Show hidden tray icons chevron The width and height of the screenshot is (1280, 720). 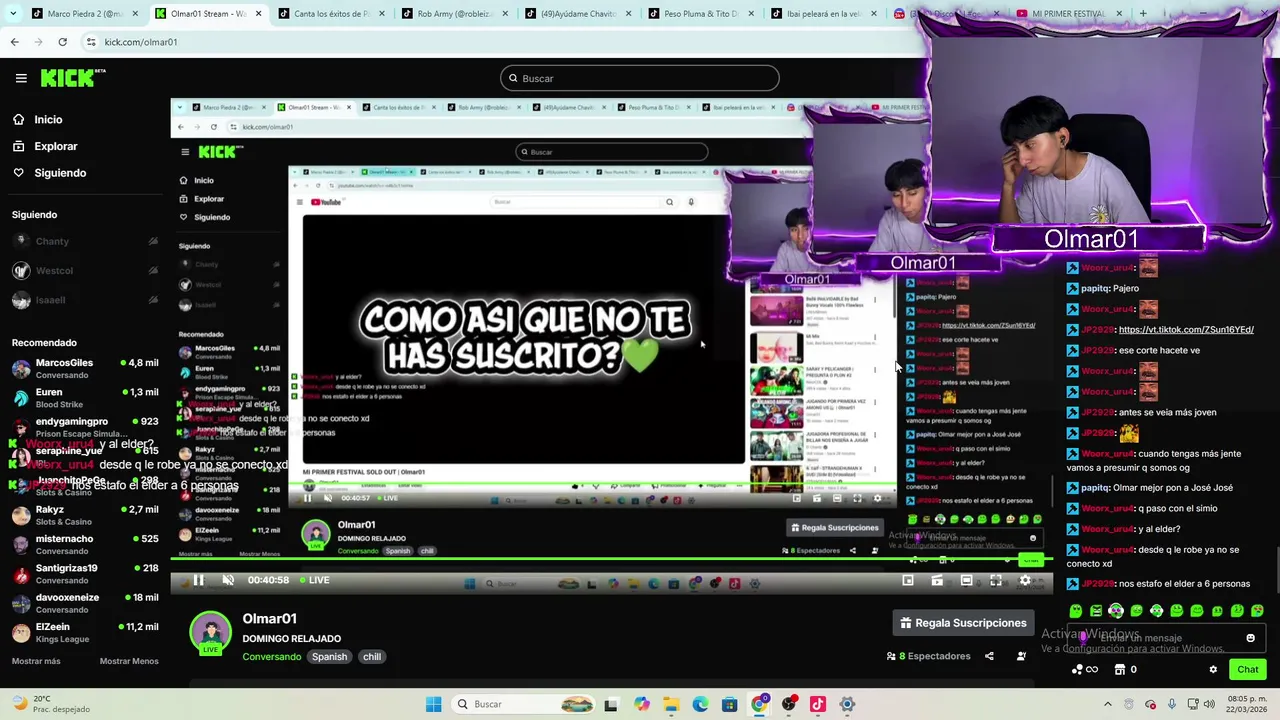(x=1107, y=704)
